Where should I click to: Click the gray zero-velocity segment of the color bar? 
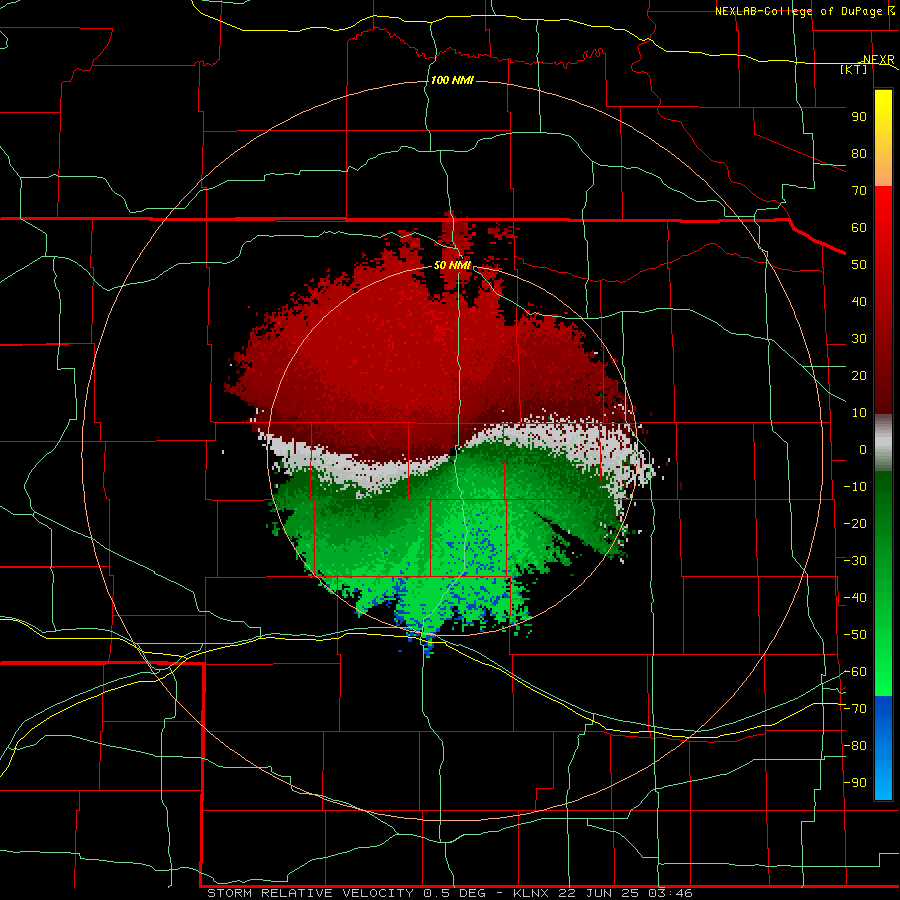(x=883, y=442)
